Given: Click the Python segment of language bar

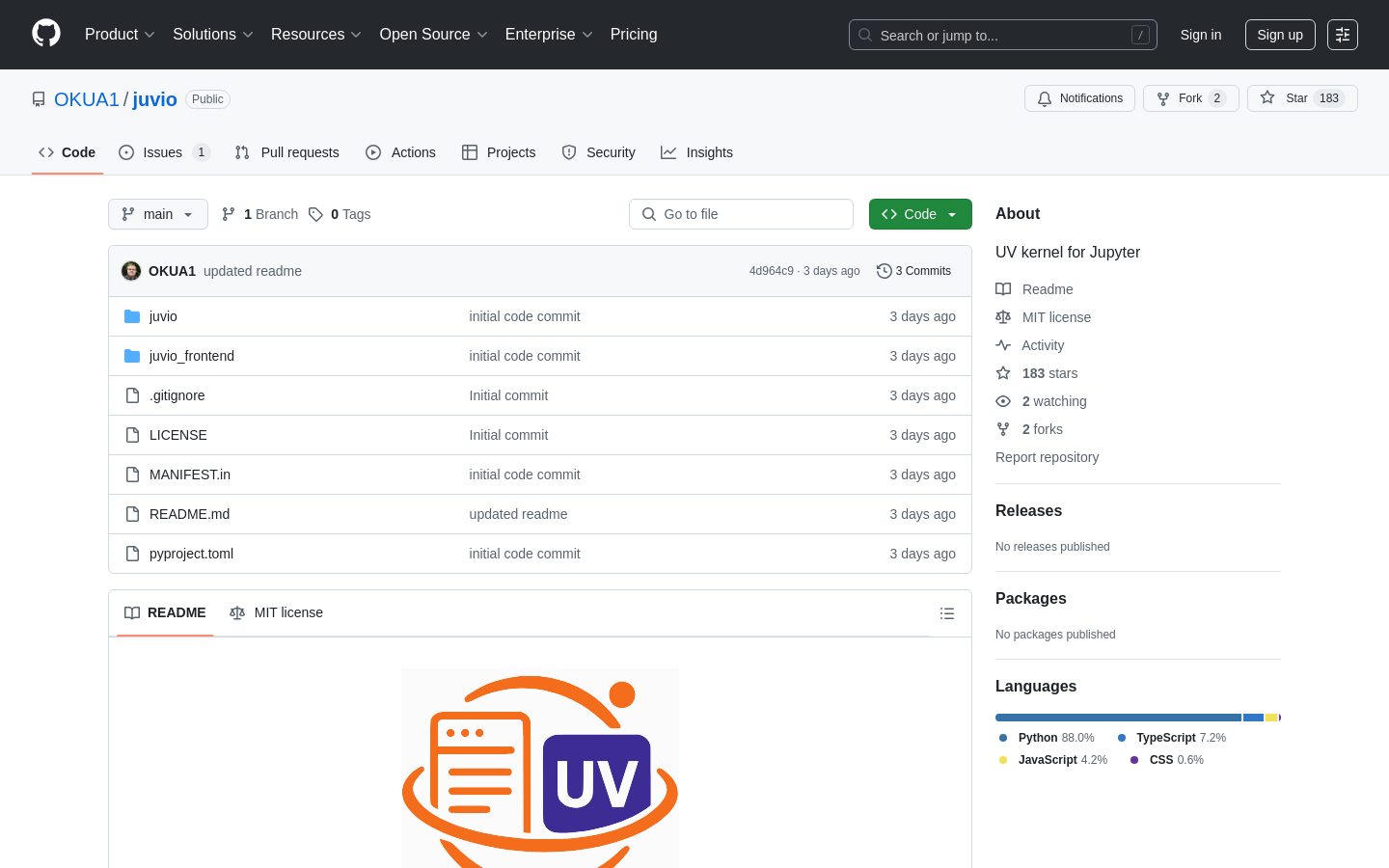Looking at the screenshot, I should [x=1118, y=718].
